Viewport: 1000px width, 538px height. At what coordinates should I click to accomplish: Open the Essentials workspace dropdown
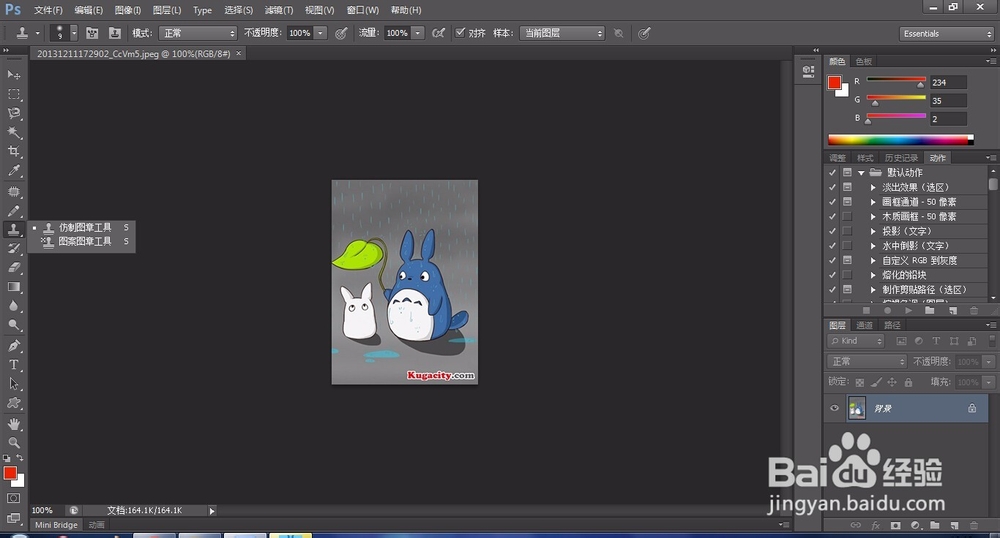click(947, 34)
